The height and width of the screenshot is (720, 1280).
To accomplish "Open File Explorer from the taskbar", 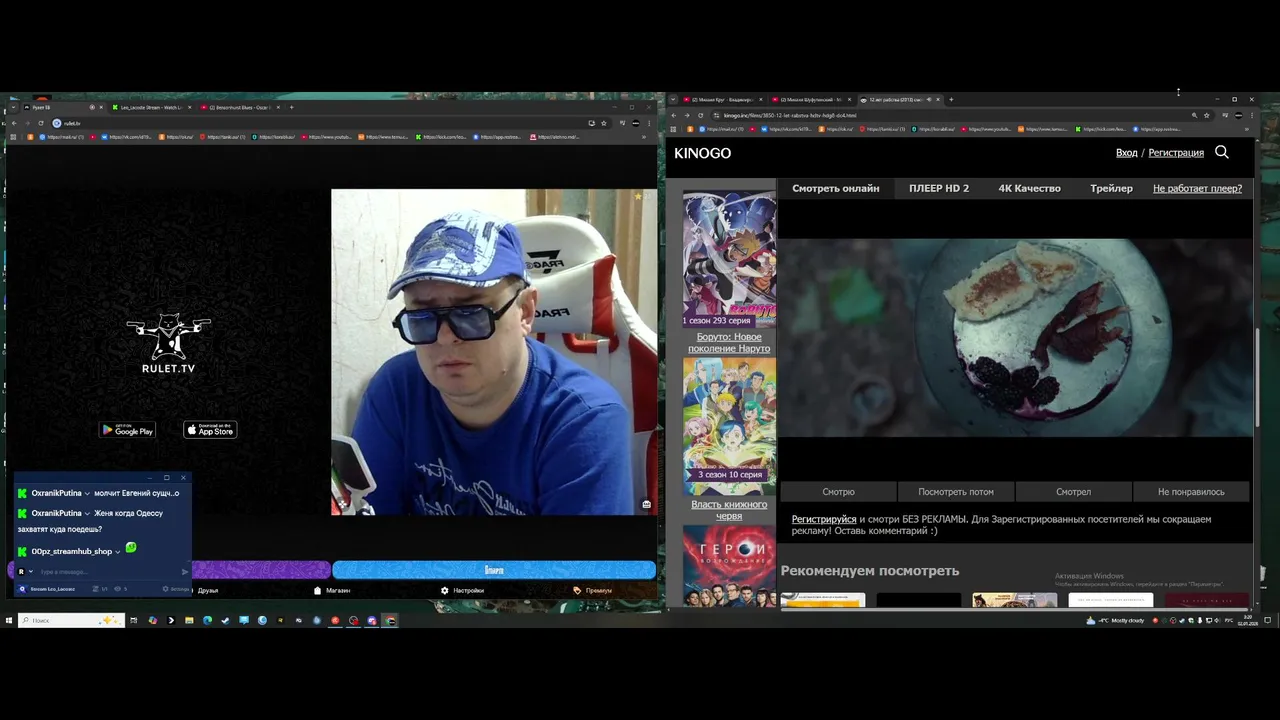I will pyautogui.click(x=189, y=620).
